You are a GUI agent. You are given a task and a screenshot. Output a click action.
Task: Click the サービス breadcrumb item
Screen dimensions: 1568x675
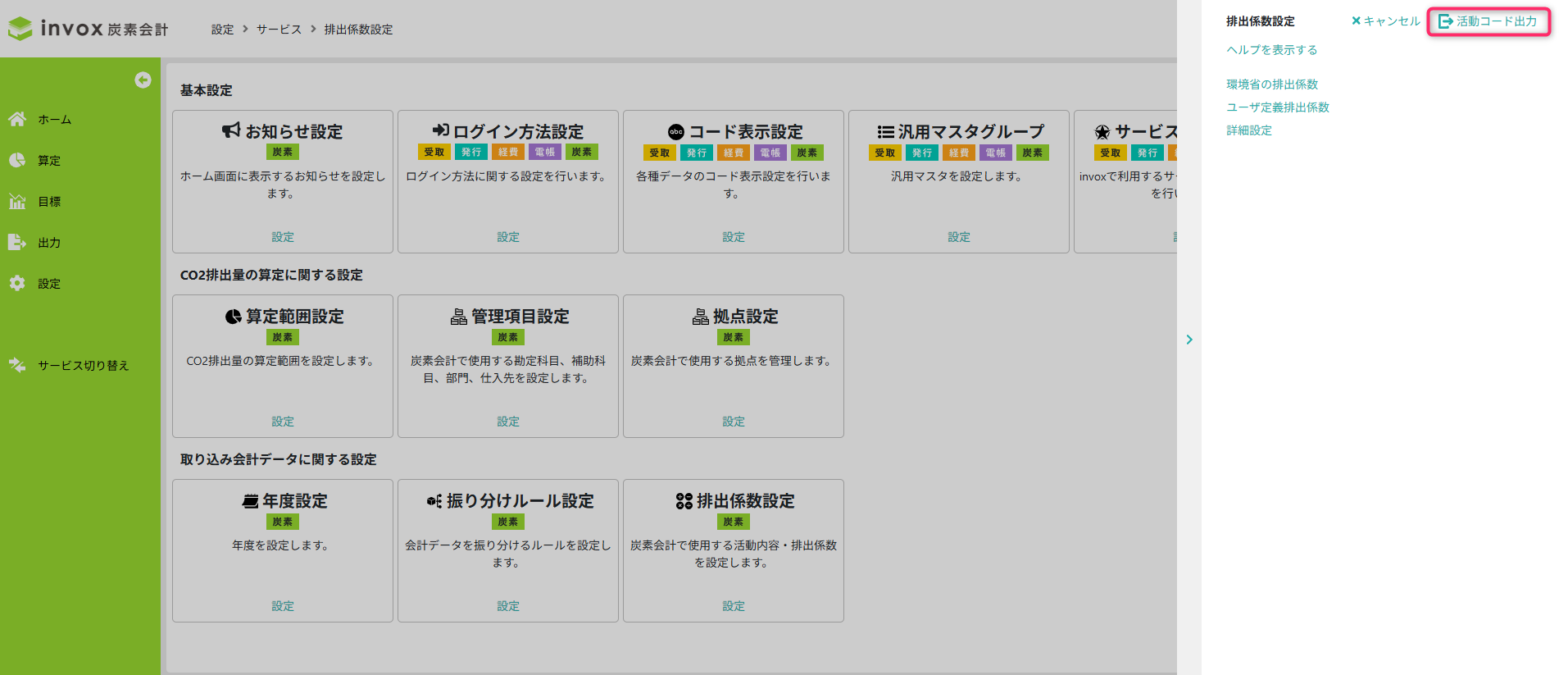279,30
